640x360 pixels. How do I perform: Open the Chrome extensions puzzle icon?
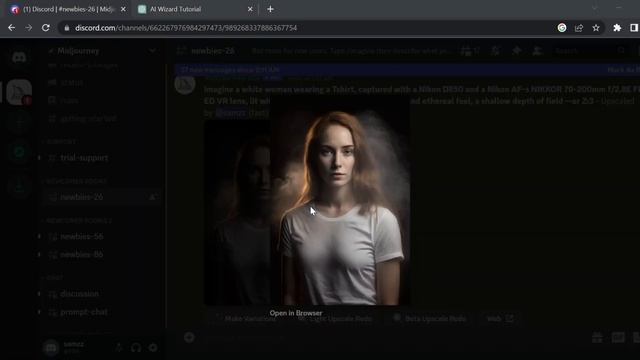tap(617, 28)
